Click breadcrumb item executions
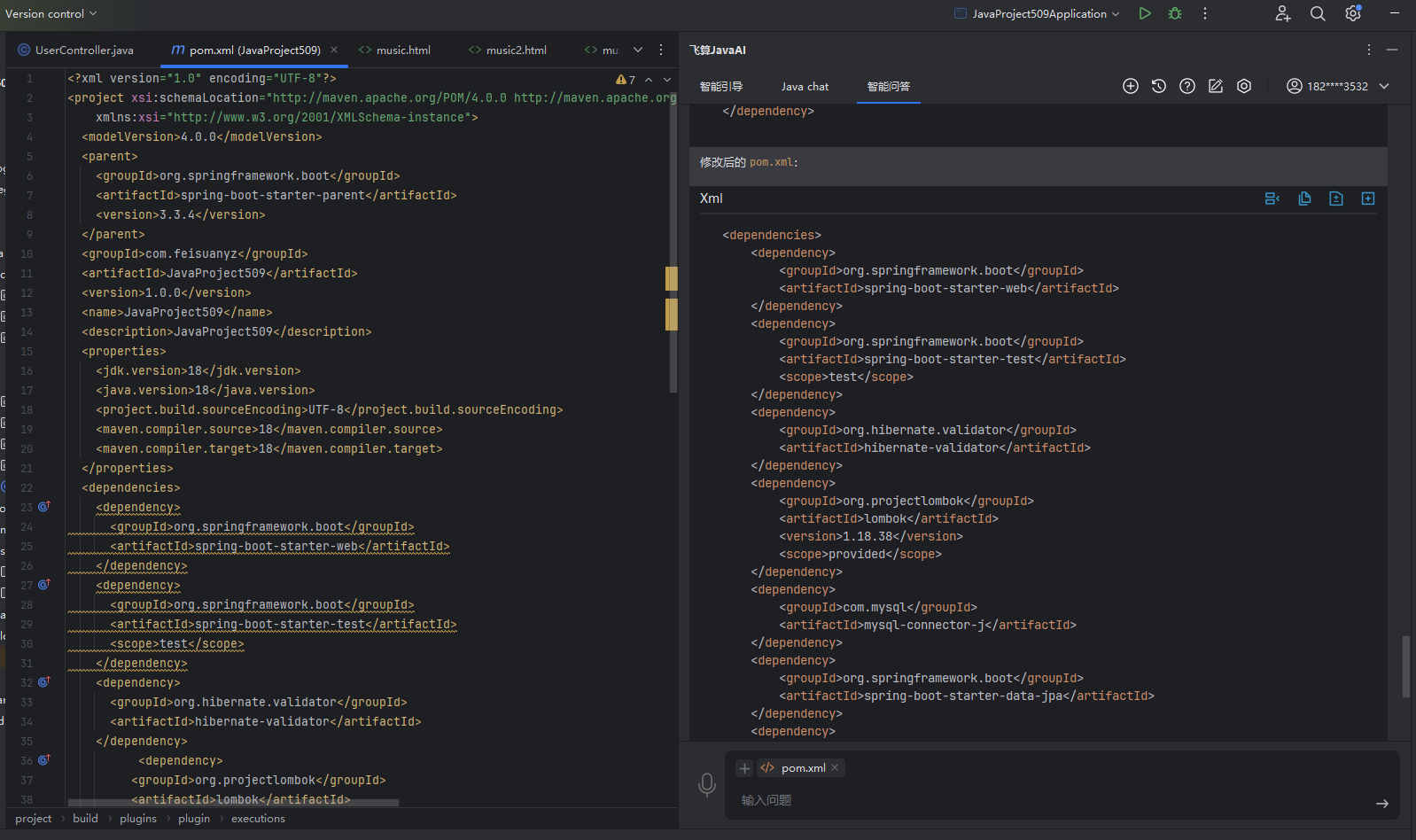The height and width of the screenshot is (840, 1416). 258,818
